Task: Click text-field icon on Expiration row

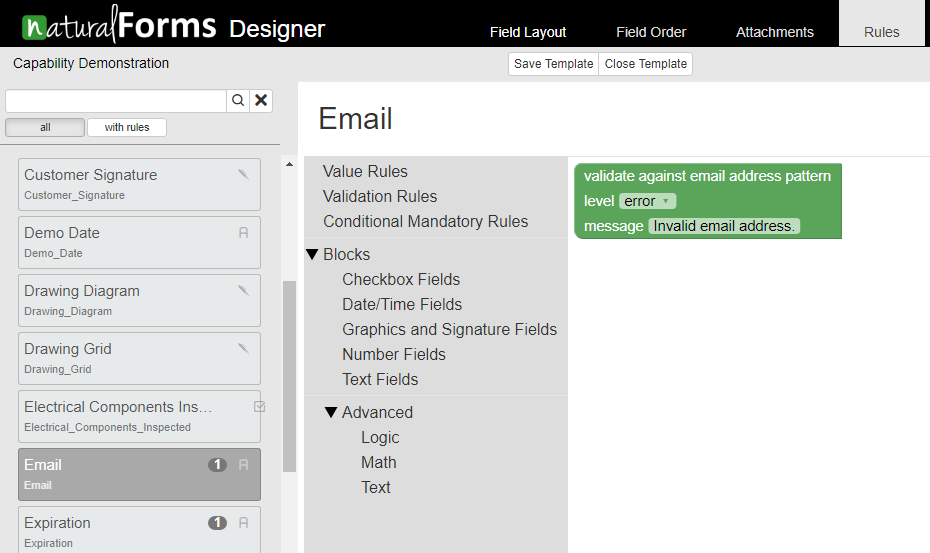Action: point(243,523)
